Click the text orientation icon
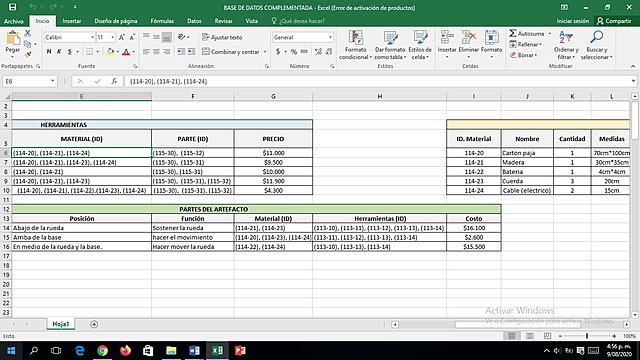 point(182,37)
